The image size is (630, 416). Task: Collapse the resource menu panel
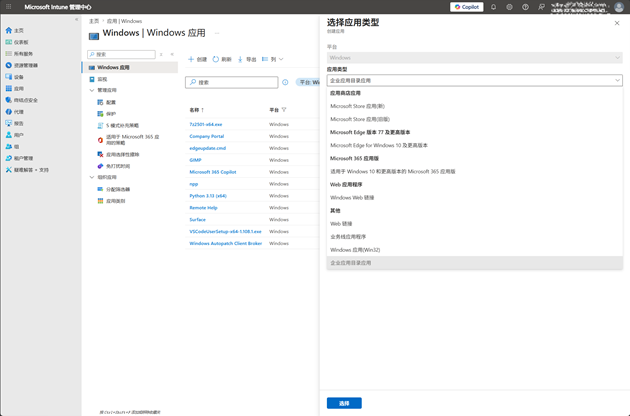[172, 54]
